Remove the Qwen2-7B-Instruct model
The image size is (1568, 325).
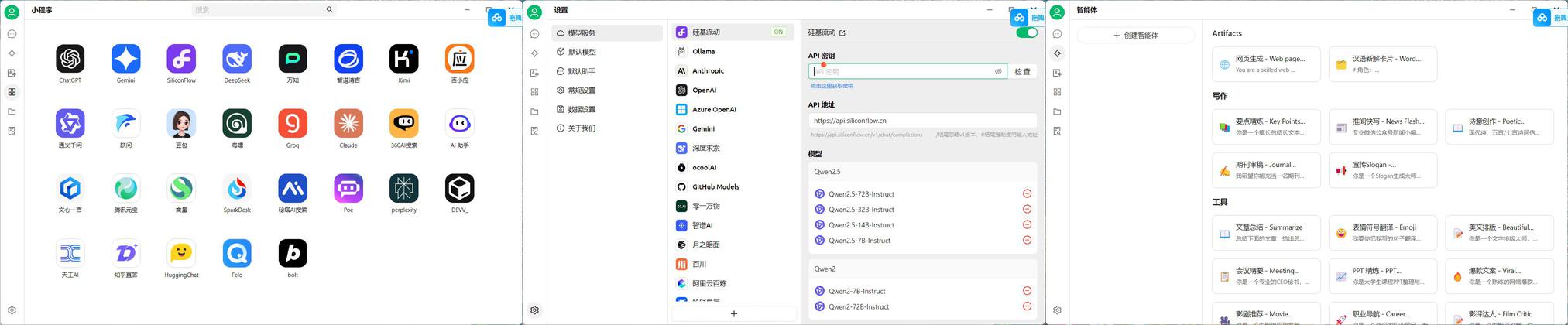[1027, 291]
